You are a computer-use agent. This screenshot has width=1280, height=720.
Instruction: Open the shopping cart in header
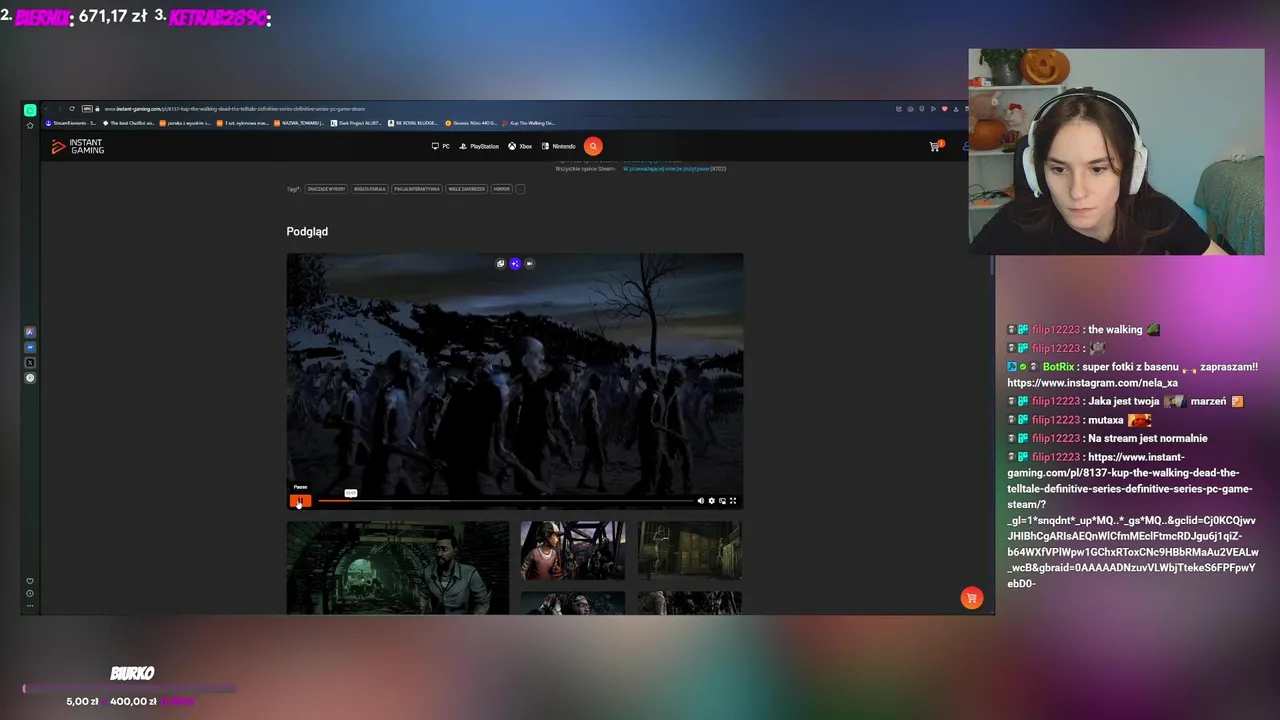[935, 146]
